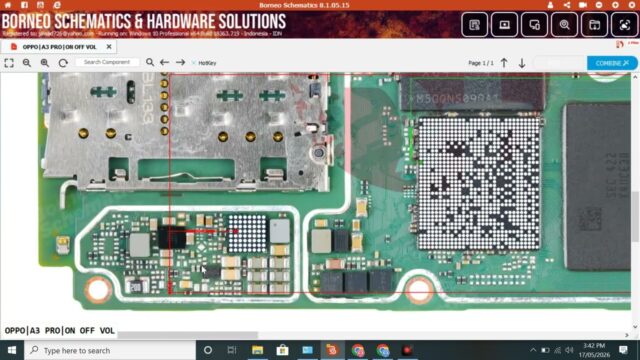Click the horizontal scrollbar thumb of viewer
Image resolution: width=640 pixels, height=360 pixels.
point(188,335)
